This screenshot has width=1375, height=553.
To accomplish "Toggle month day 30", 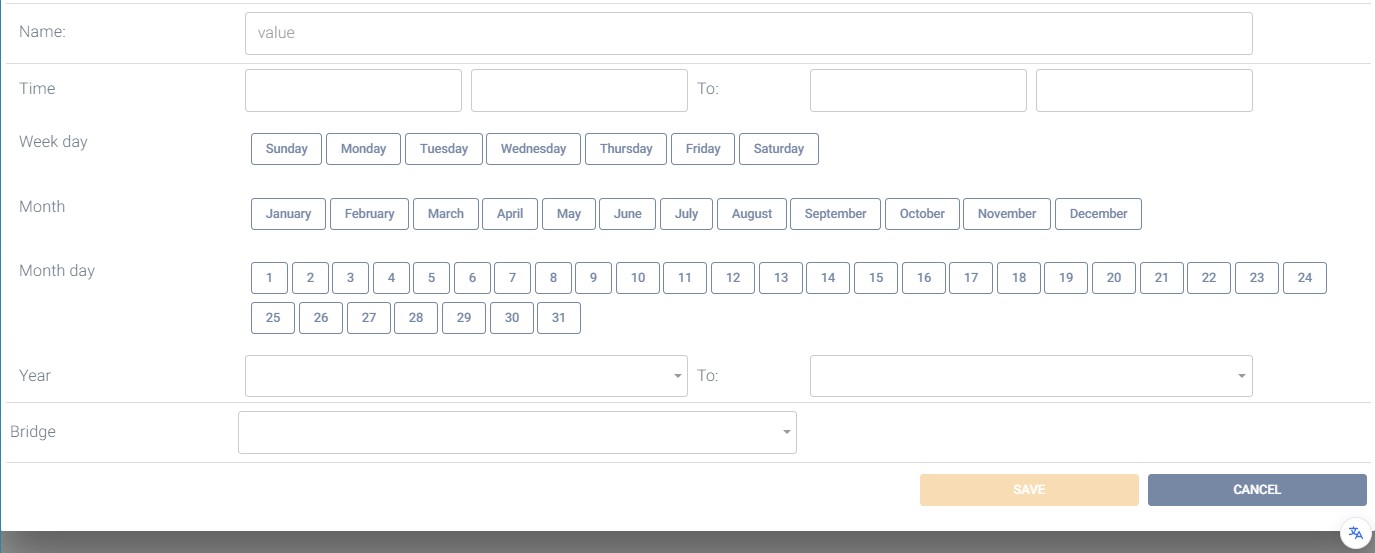I will point(512,318).
